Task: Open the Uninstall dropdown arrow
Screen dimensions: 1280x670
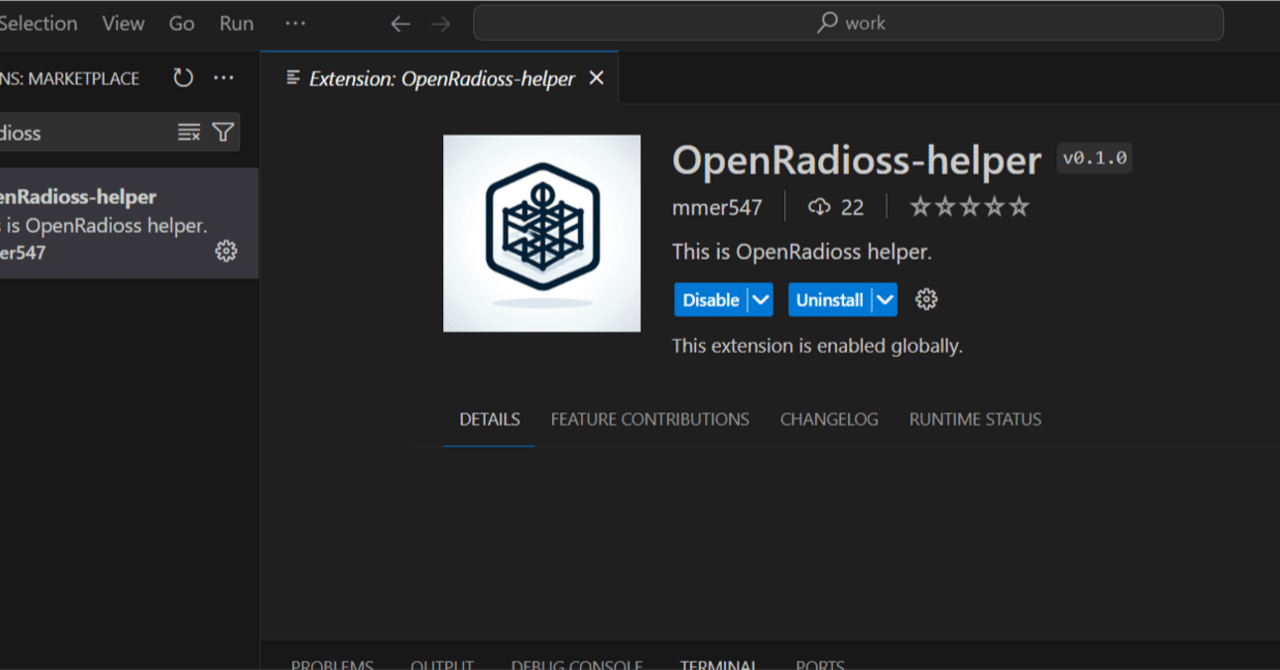Action: (884, 299)
